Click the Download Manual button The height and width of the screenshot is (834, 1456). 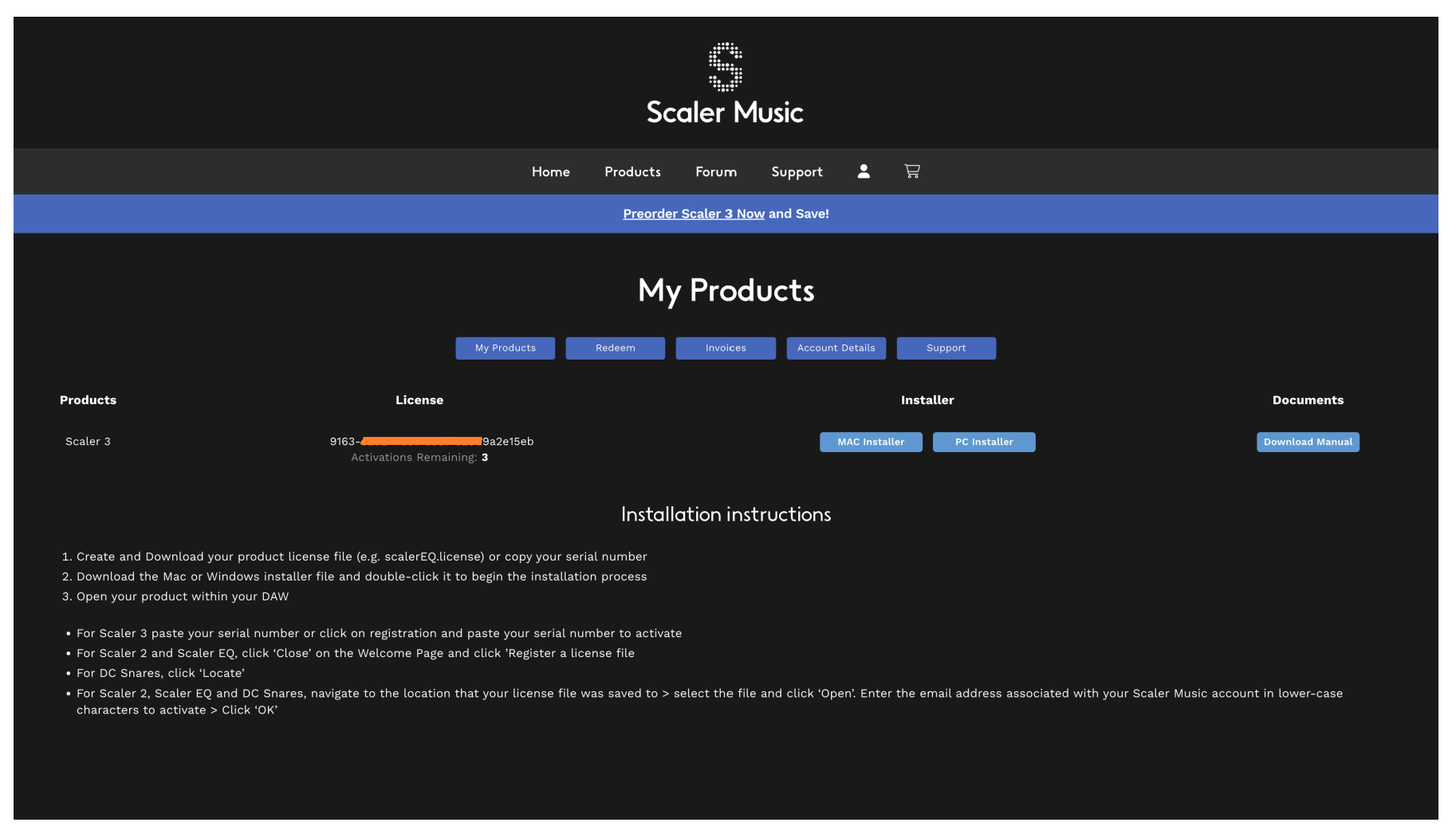pos(1308,443)
